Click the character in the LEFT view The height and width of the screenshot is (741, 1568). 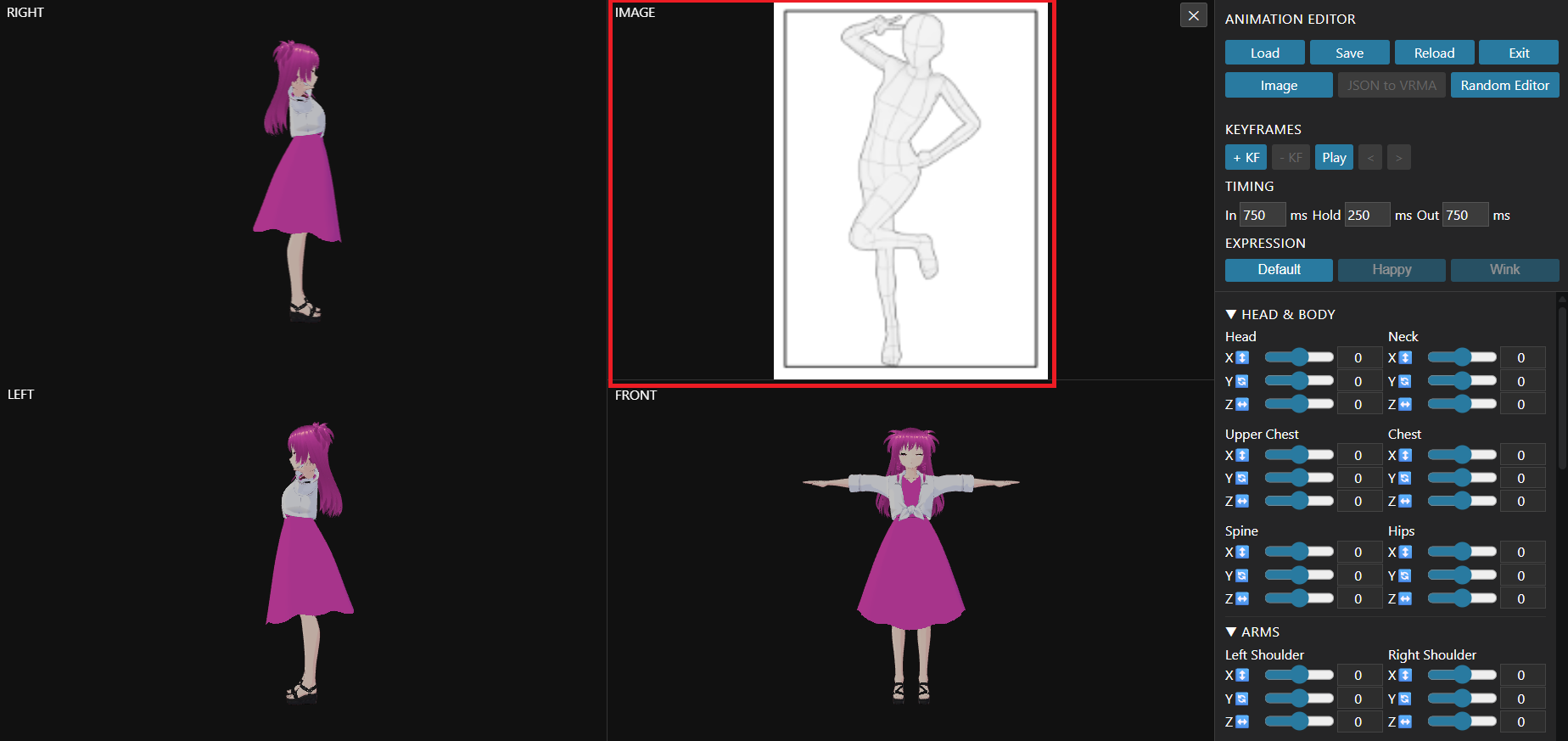point(309,563)
